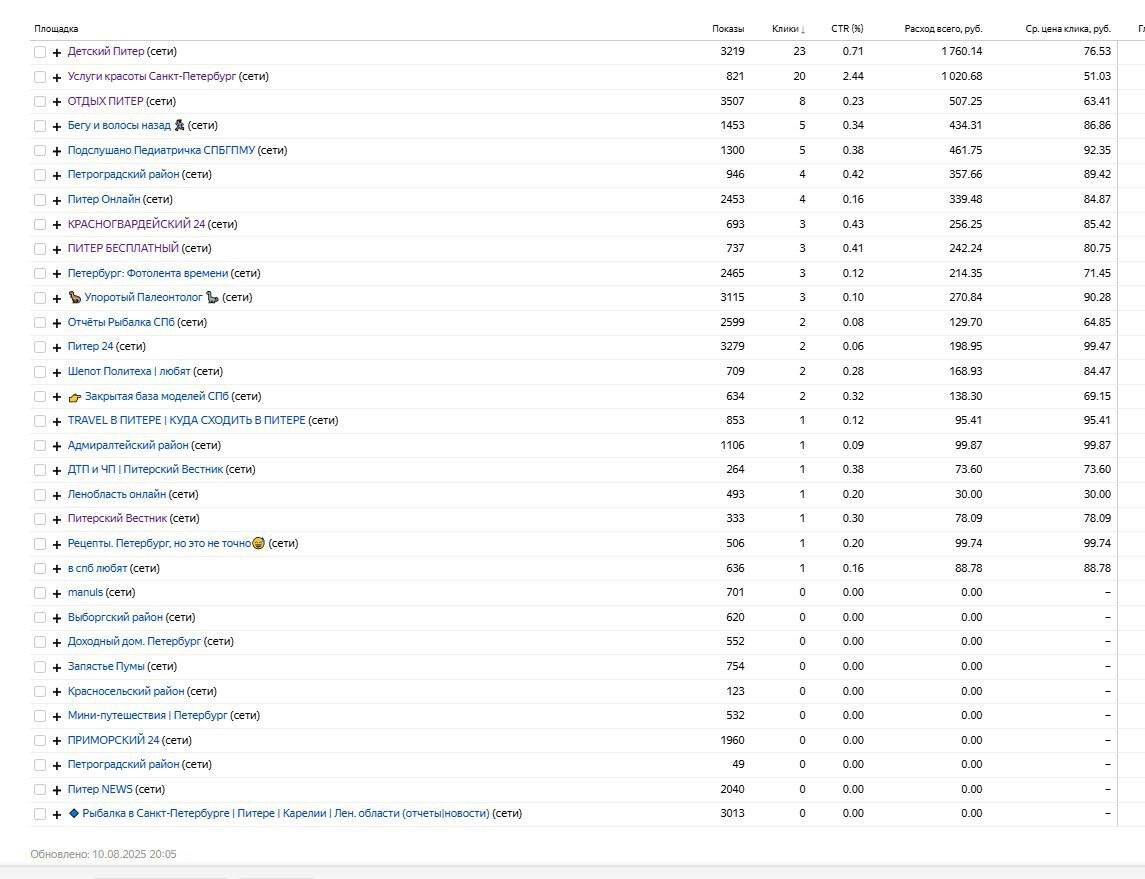Viewport: 1145px width, 879px height.
Task: Check the Питер NEWS row checkbox
Action: (39, 789)
